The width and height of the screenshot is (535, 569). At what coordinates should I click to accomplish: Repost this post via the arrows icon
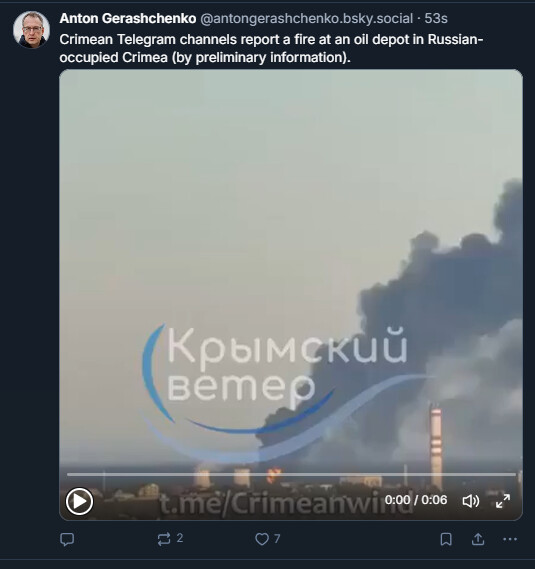point(164,539)
